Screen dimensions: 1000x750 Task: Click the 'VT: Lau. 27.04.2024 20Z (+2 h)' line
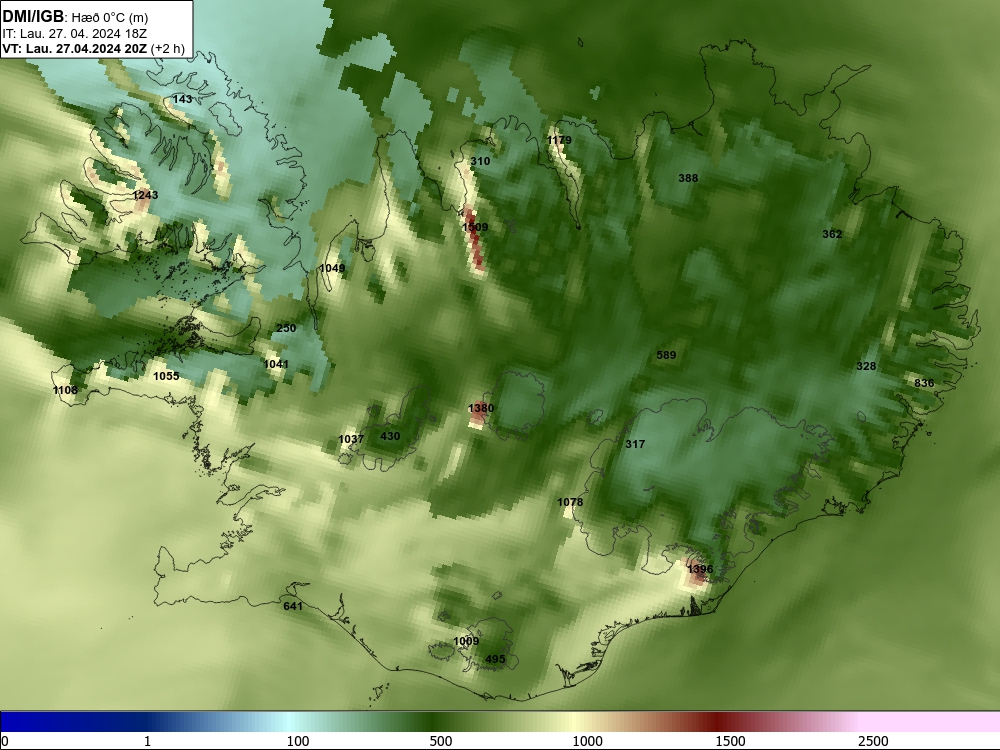tap(93, 48)
